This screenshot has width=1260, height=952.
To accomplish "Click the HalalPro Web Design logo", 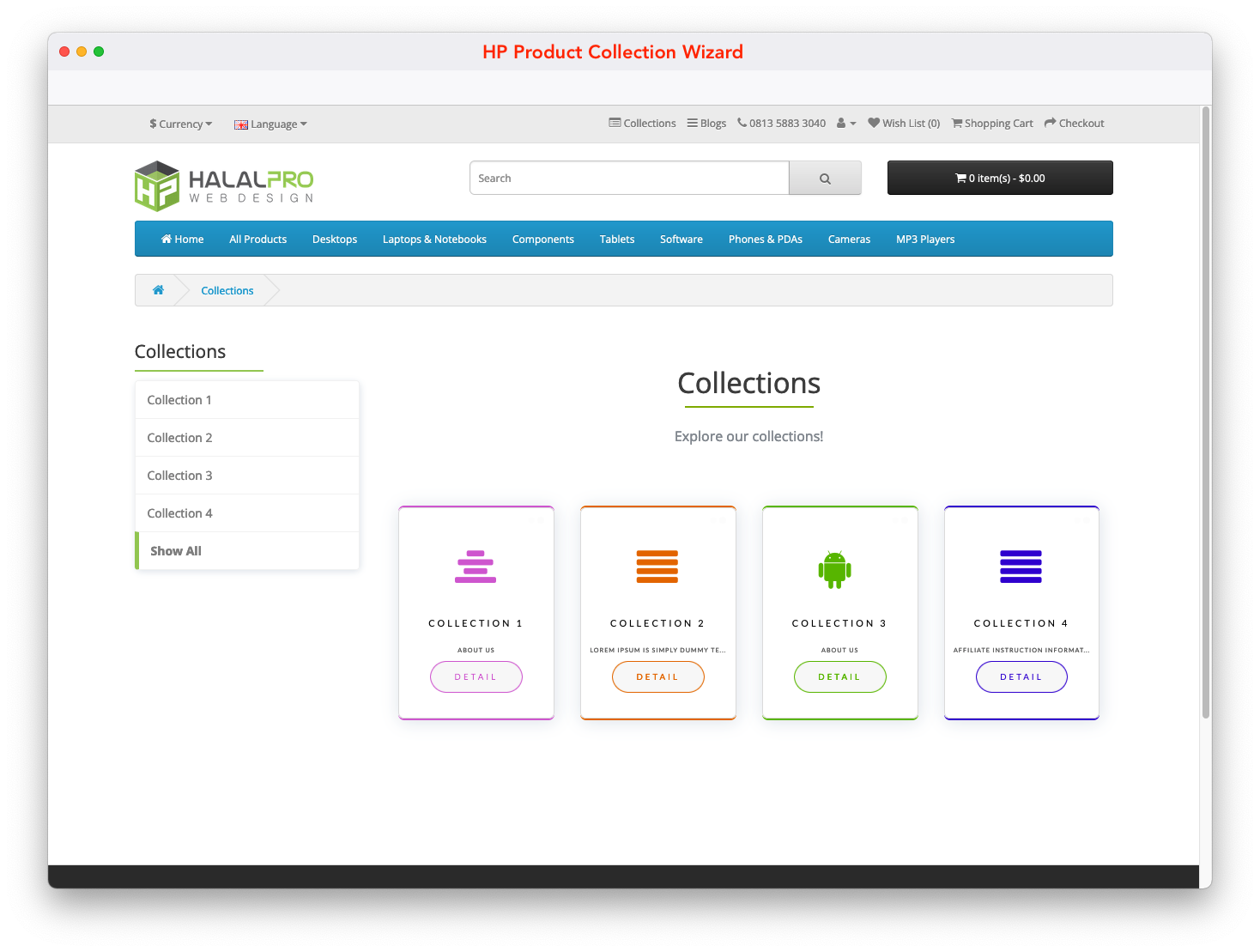I will [224, 185].
